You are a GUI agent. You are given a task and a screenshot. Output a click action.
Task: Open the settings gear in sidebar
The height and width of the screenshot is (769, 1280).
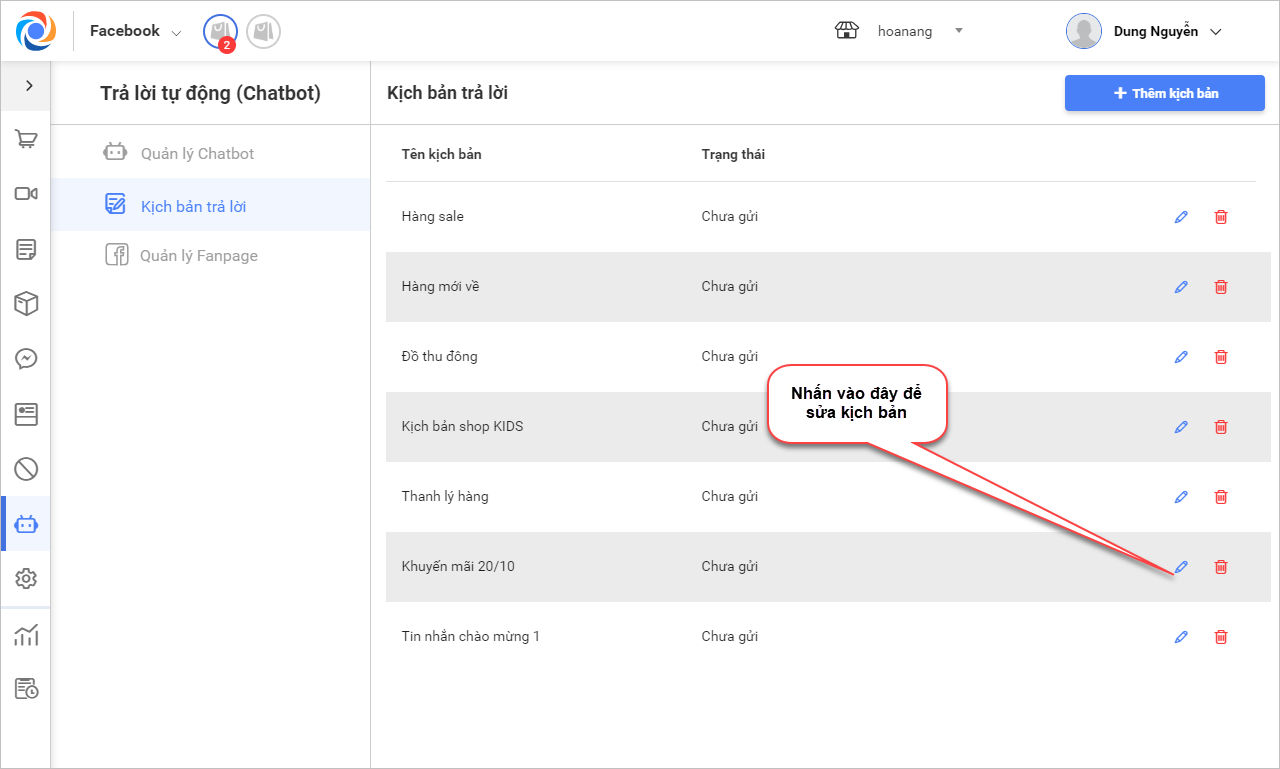click(26, 578)
